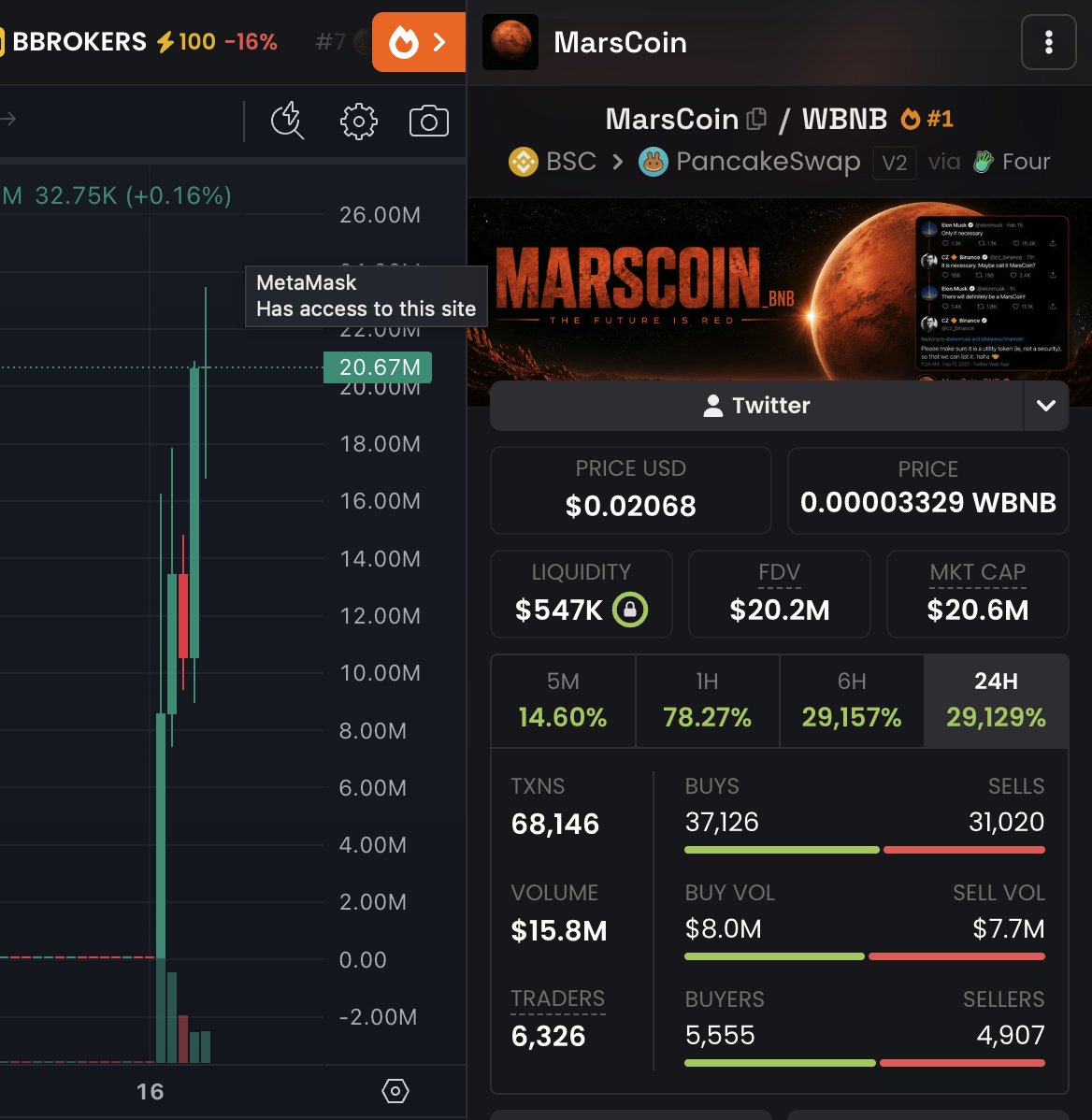Click the BUYS count 37,126
The image size is (1092, 1120).
[722, 822]
